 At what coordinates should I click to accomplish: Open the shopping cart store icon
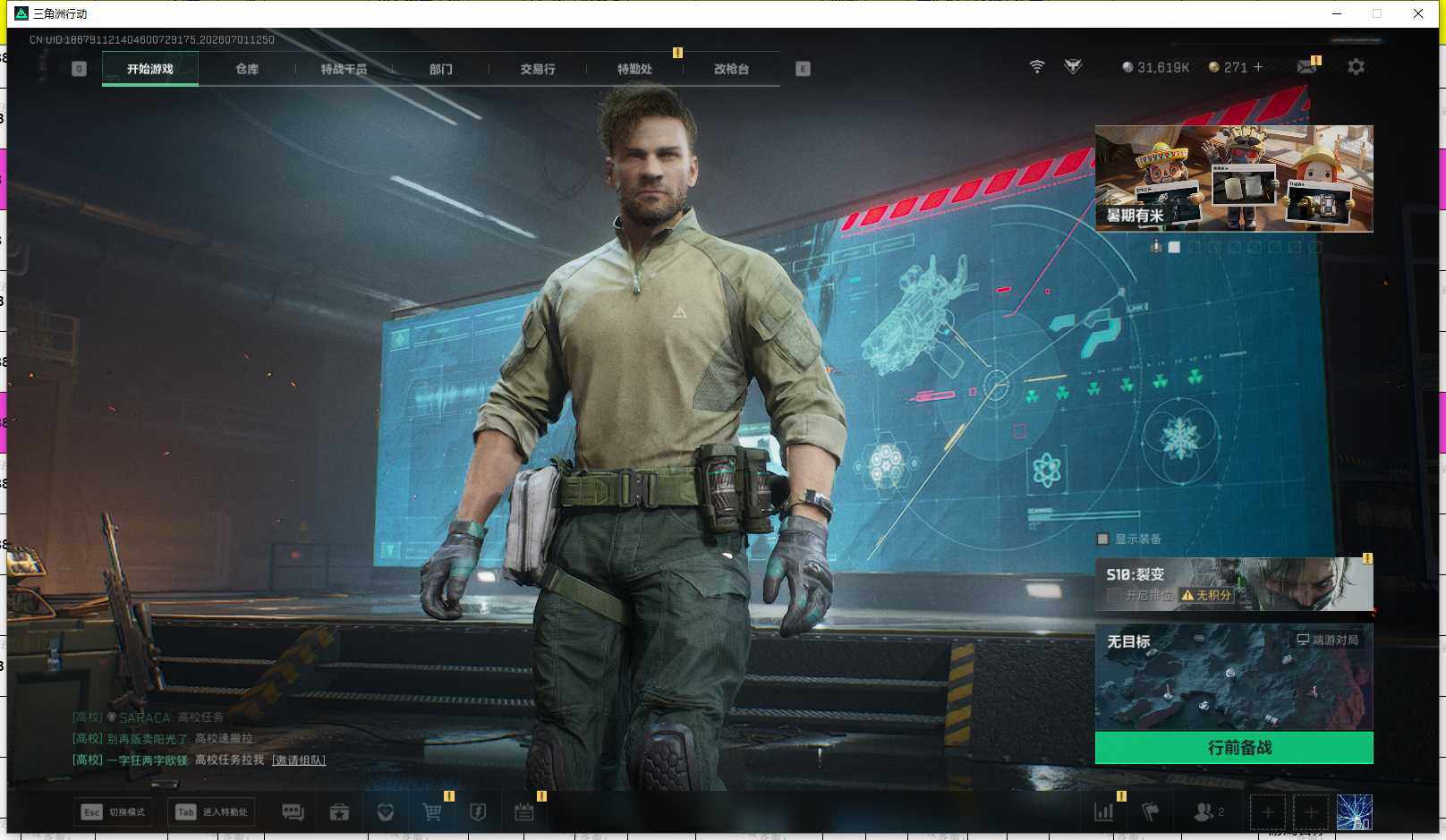pos(432,811)
